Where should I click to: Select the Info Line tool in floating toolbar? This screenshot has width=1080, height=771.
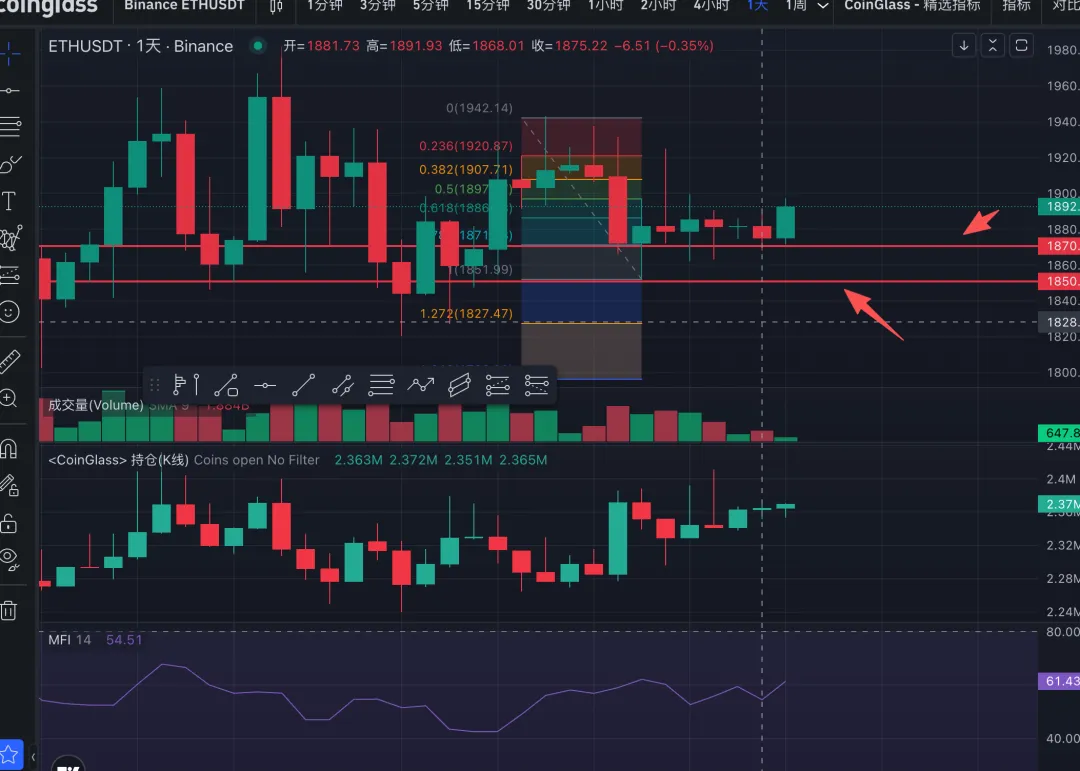click(x=226, y=385)
